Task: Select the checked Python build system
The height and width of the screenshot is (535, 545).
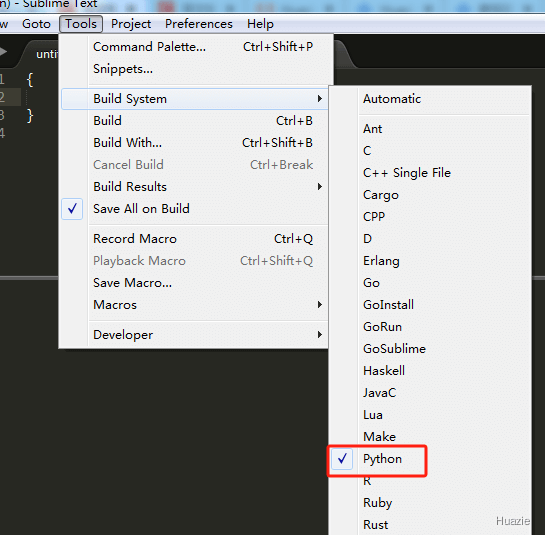Action: 382,459
